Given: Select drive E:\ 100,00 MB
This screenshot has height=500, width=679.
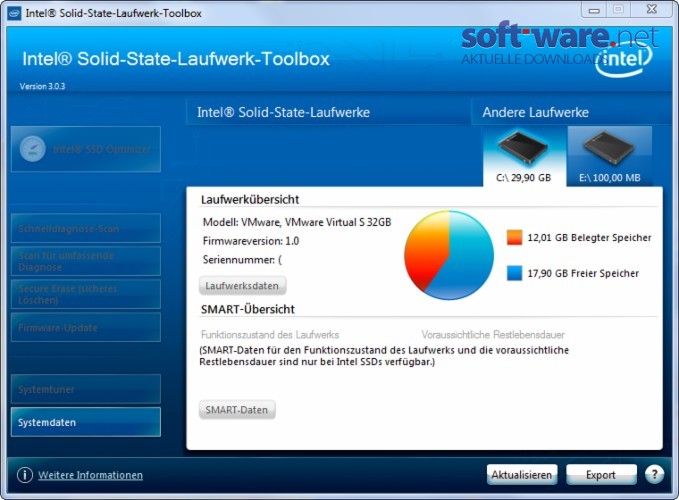Looking at the screenshot, I should [610, 157].
